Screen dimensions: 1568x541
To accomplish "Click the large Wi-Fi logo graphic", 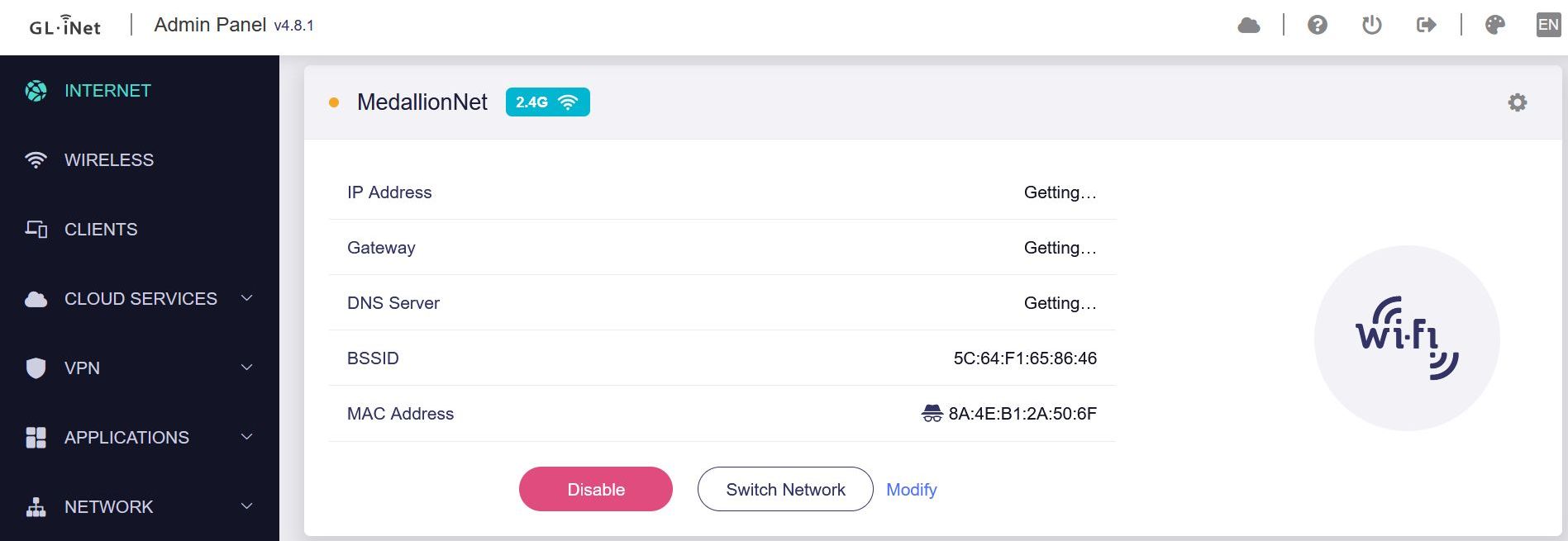I will (x=1406, y=338).
